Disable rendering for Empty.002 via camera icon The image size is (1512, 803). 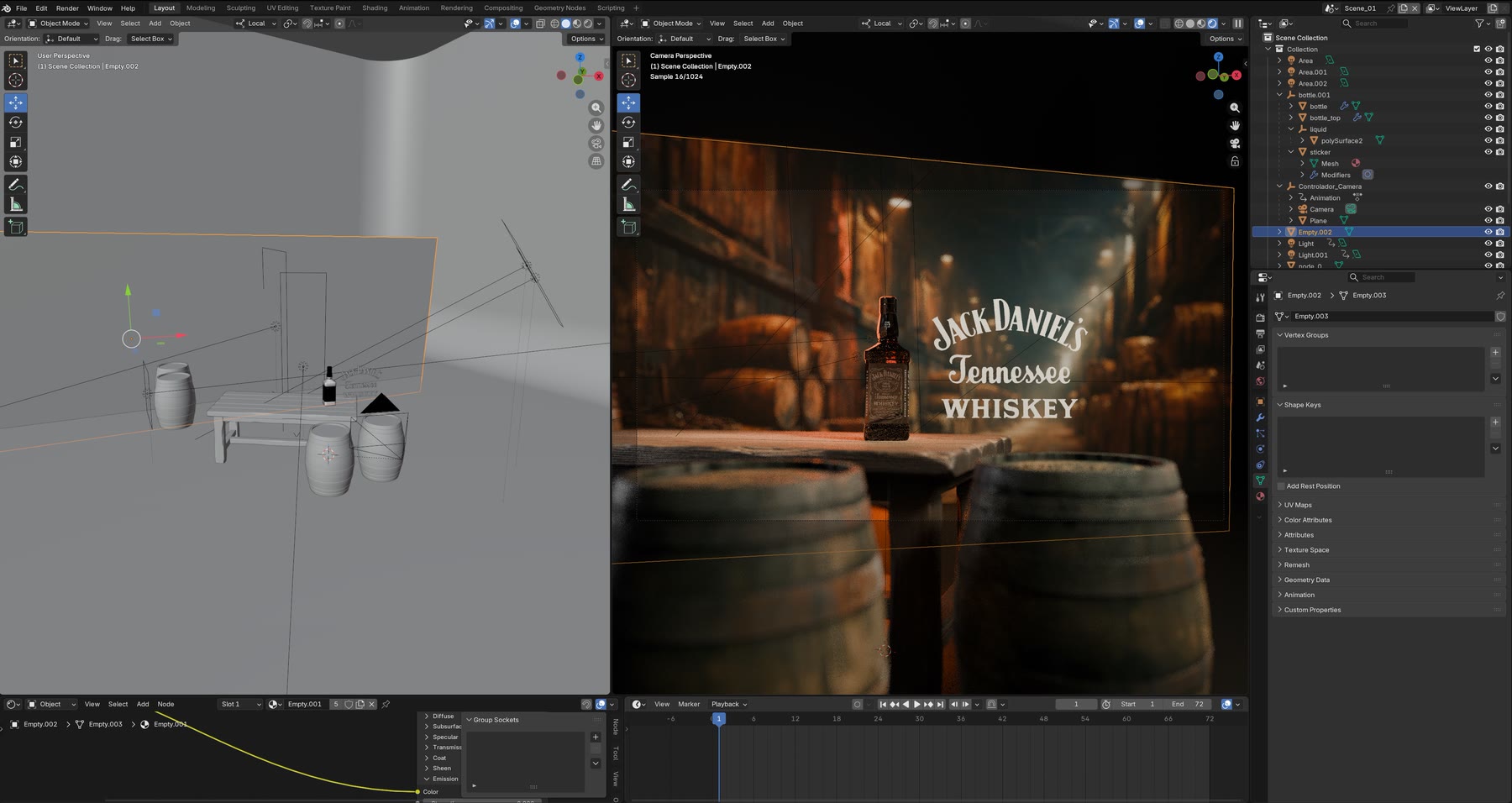(x=1500, y=232)
